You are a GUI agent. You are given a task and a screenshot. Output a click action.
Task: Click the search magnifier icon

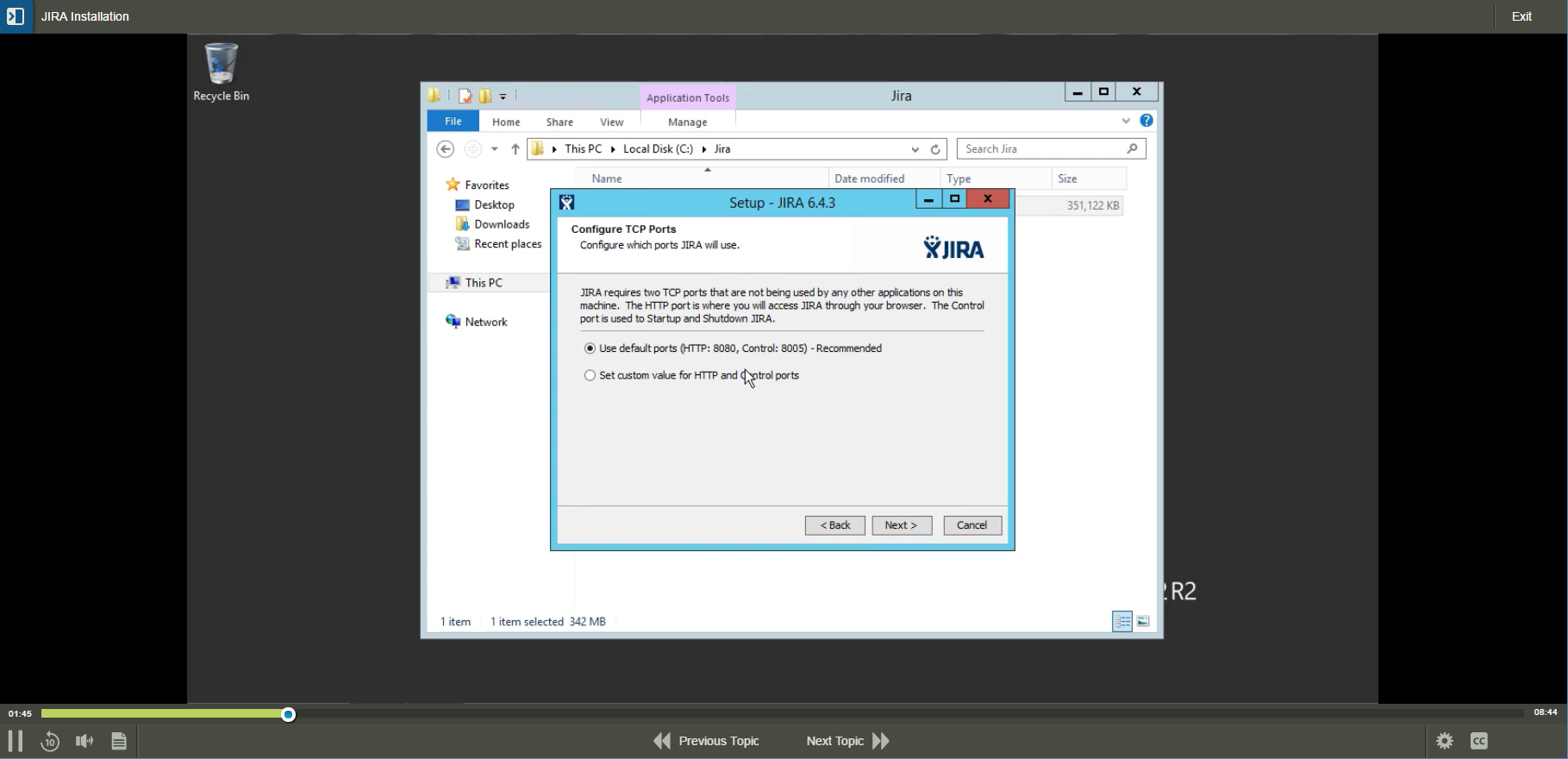1132,149
